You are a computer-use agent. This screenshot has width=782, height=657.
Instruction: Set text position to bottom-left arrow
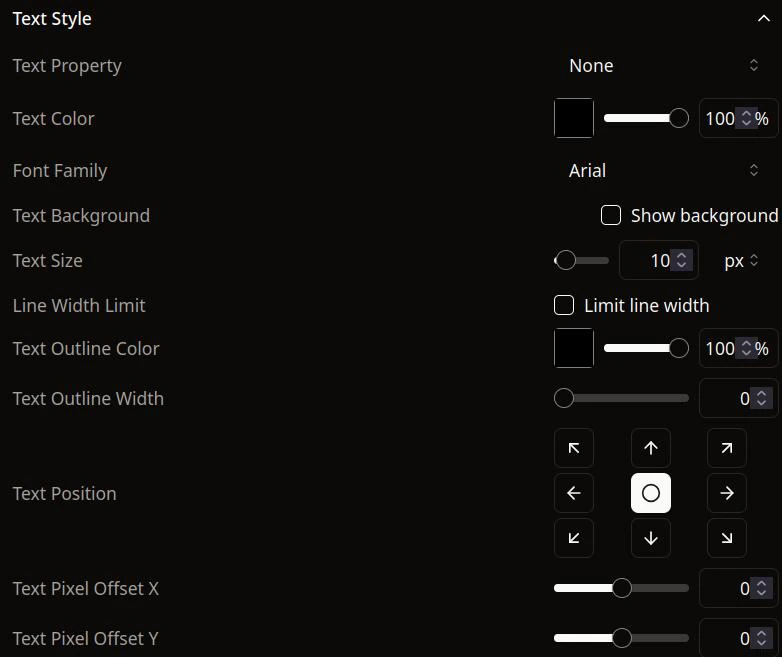[574, 538]
